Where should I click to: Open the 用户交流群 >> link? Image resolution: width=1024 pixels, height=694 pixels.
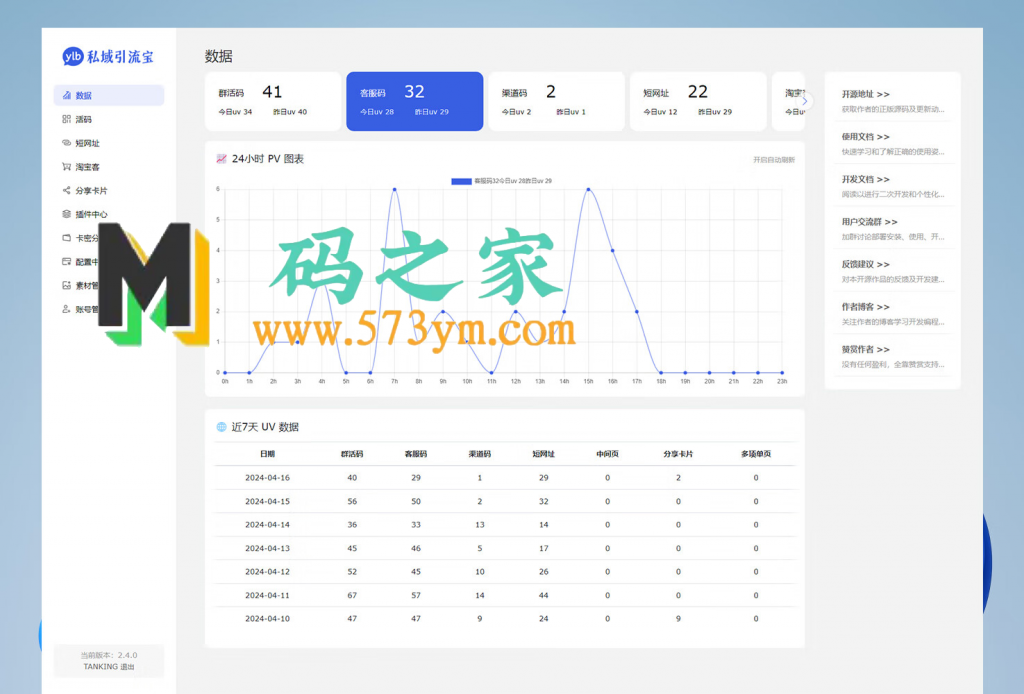click(x=869, y=221)
